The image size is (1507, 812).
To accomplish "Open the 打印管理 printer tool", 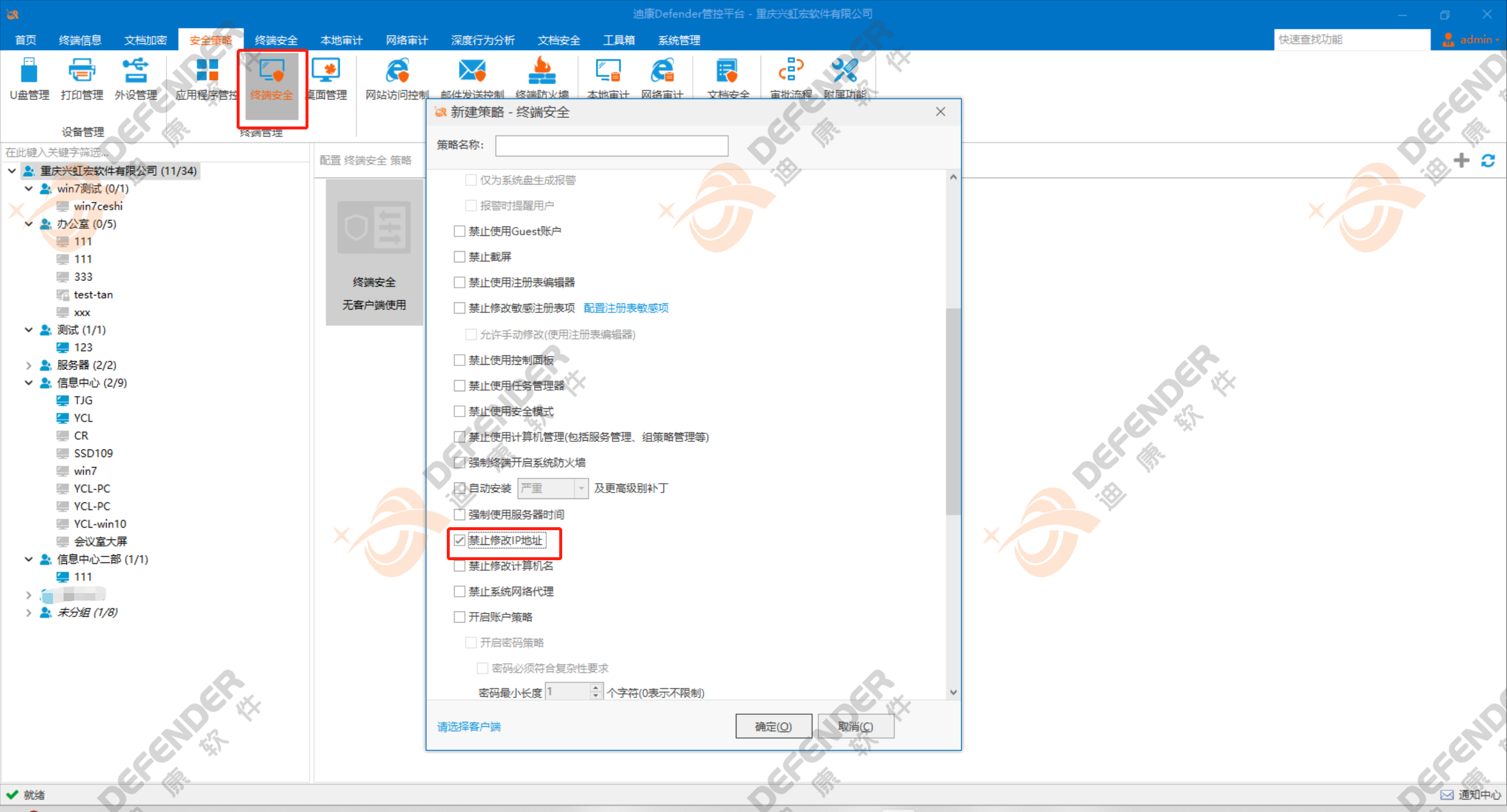I will tap(82, 79).
